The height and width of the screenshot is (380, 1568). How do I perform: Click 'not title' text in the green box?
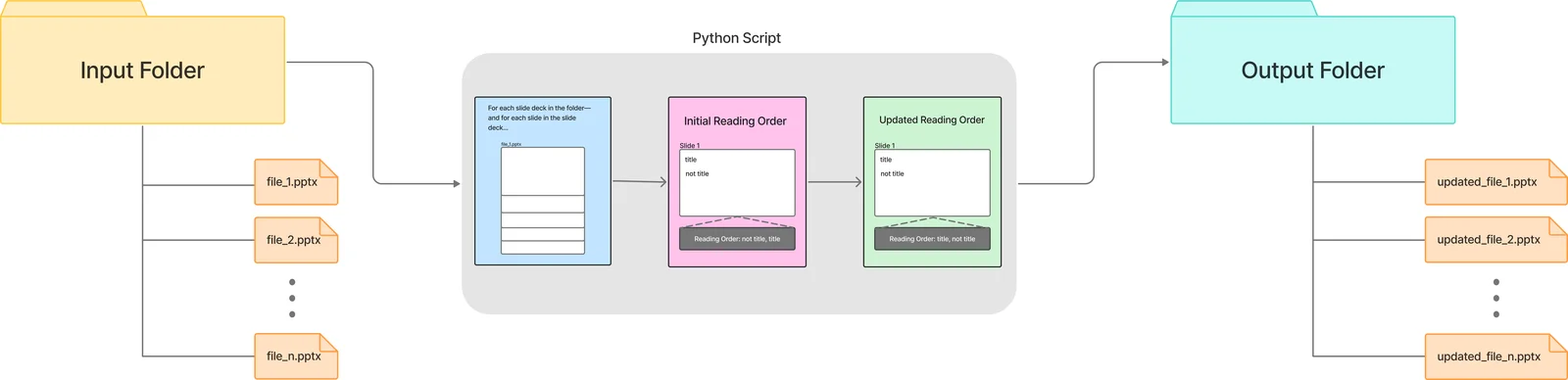pos(892,173)
